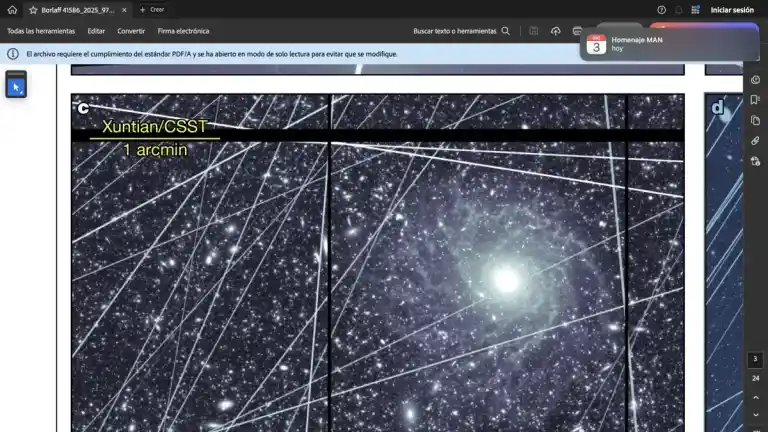Select the Editar menu item
The image size is (768, 432).
[96, 31]
